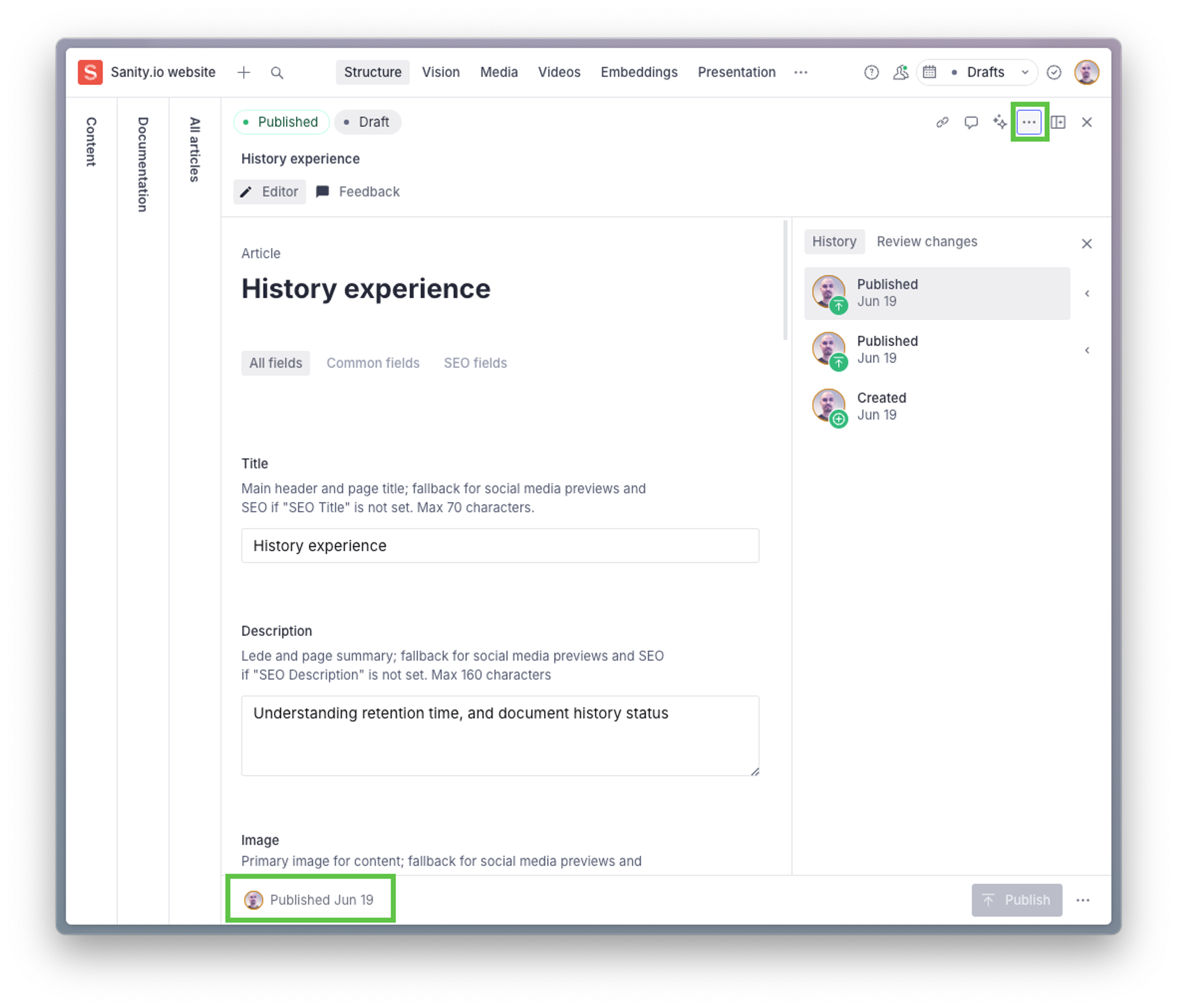Switch to the Review changes tab

pos(927,242)
